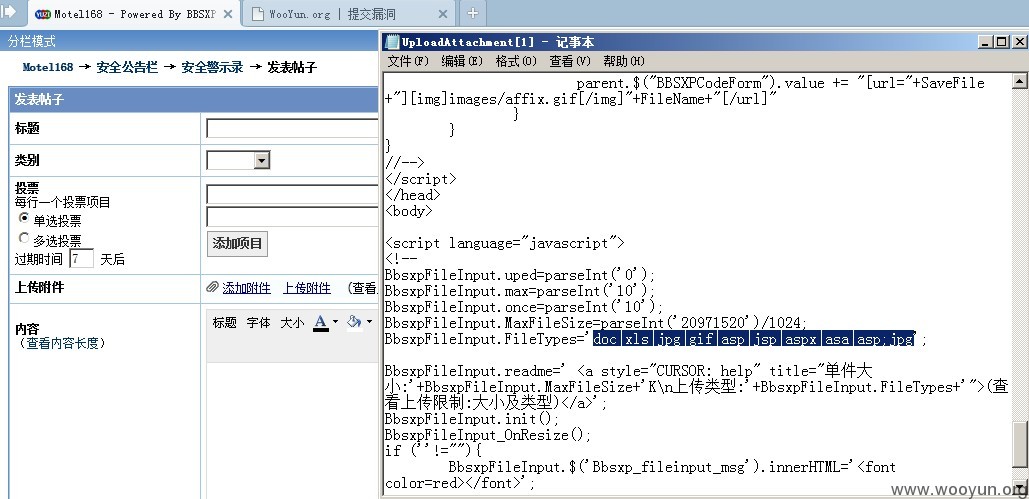Click the 安全警示录 breadcrumb link

[213, 67]
